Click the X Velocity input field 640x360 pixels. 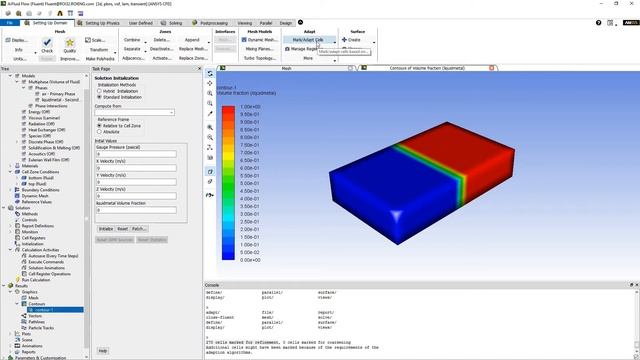coord(136,168)
